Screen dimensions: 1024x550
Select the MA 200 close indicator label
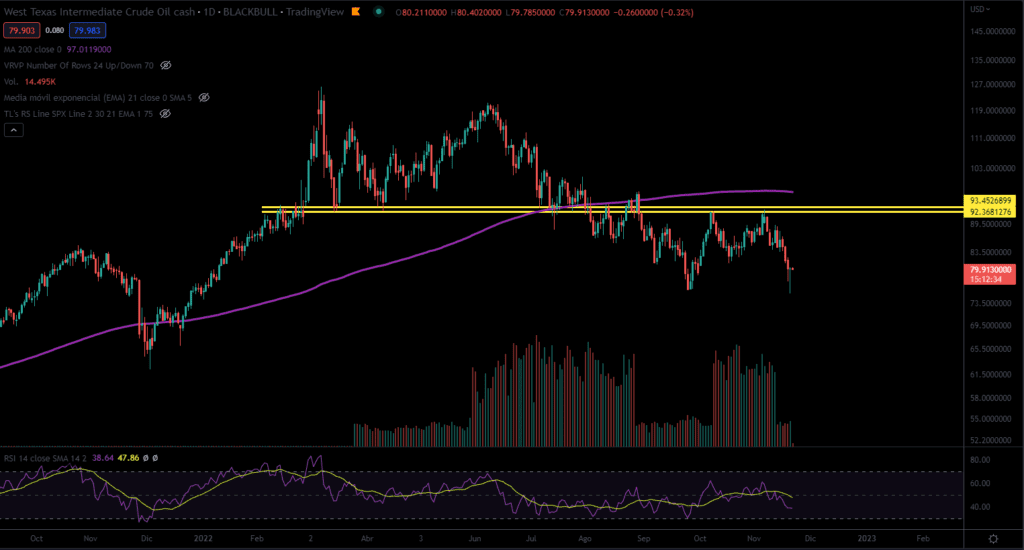(30, 49)
